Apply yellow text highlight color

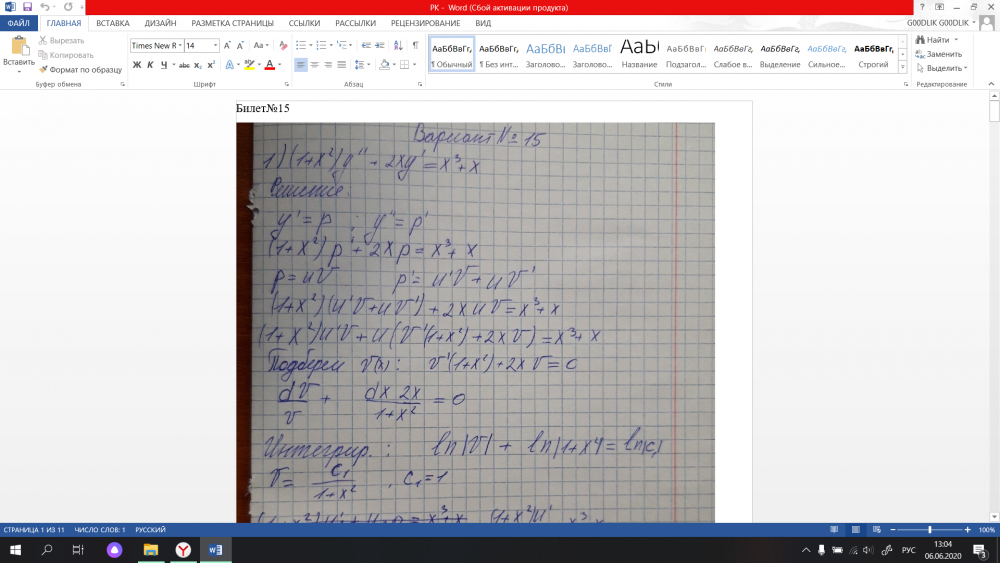(249, 64)
